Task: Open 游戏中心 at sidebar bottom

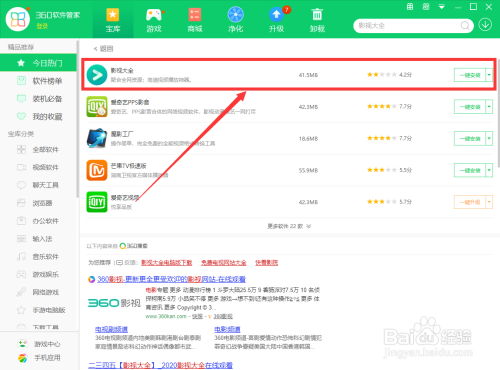Action: point(39,344)
